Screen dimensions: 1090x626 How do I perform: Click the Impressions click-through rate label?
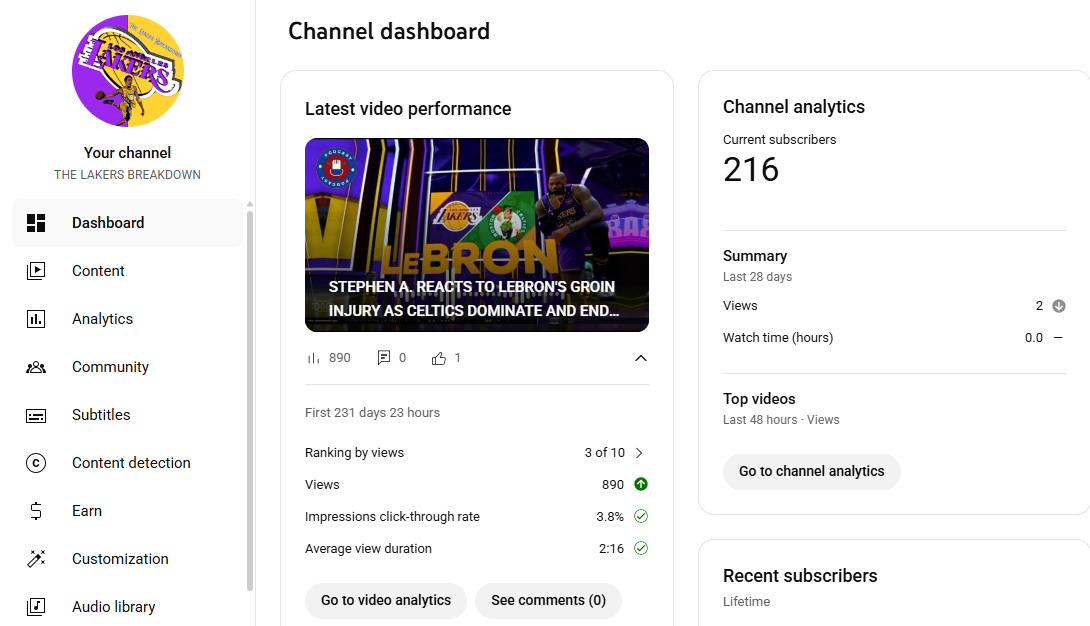(x=392, y=517)
